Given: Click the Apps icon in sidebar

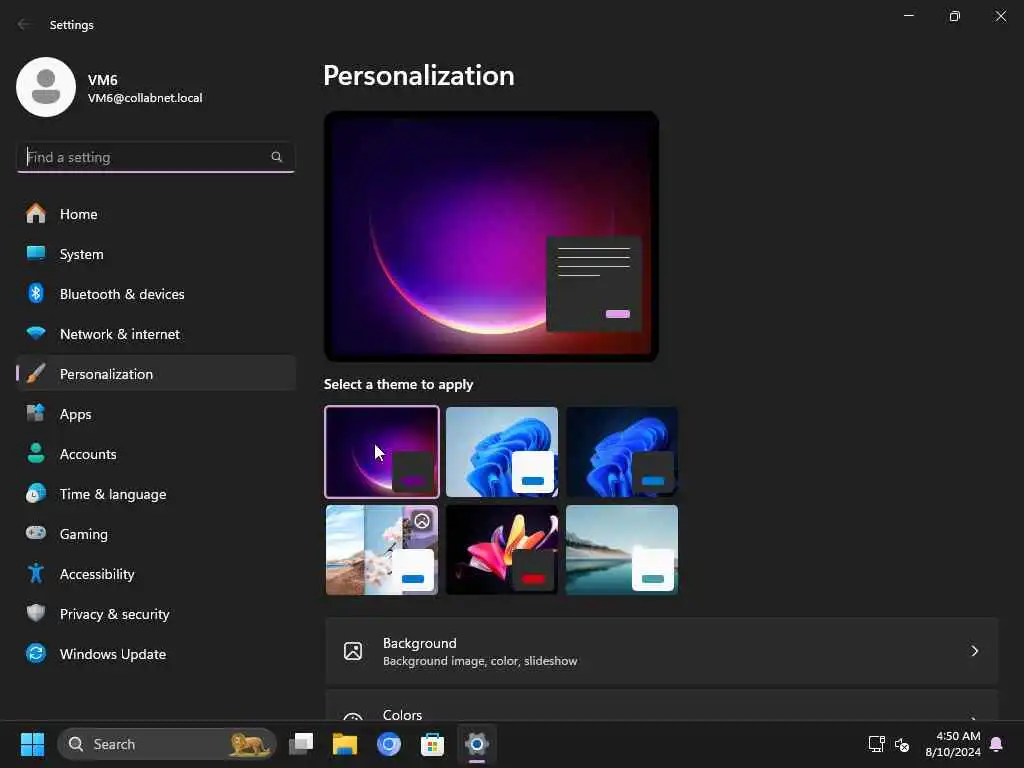Looking at the screenshot, I should point(36,413).
